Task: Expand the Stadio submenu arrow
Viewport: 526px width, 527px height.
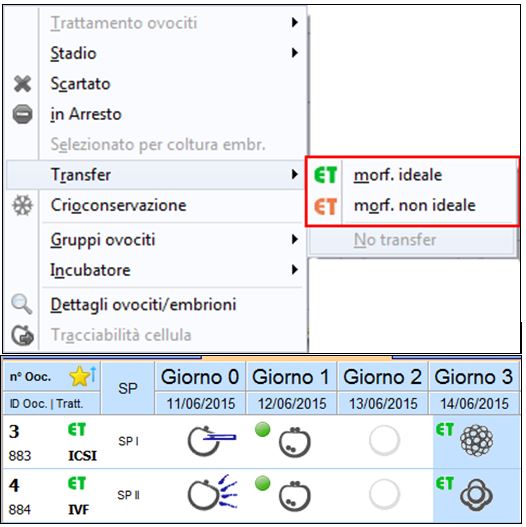Action: (x=295, y=53)
